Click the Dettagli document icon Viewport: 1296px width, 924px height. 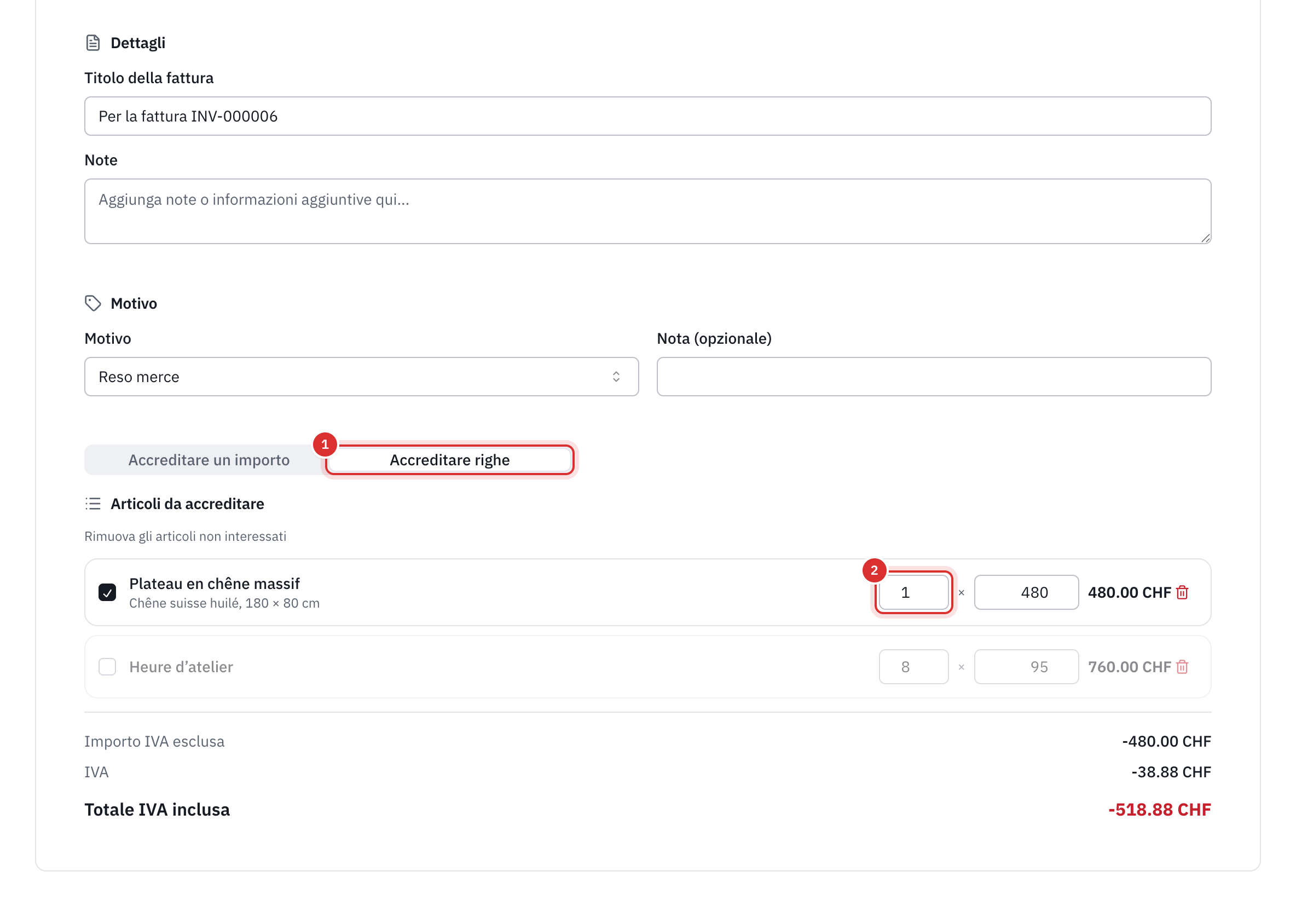click(x=92, y=43)
